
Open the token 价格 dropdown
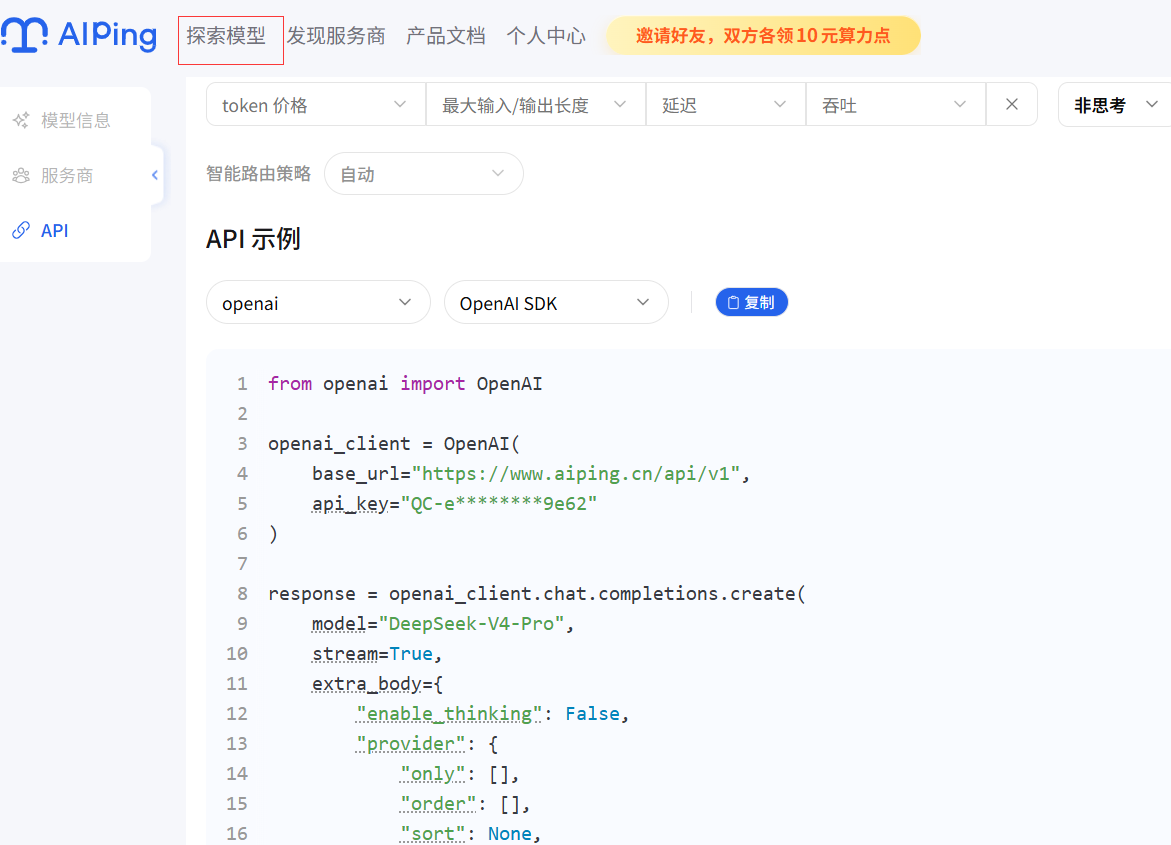point(316,105)
